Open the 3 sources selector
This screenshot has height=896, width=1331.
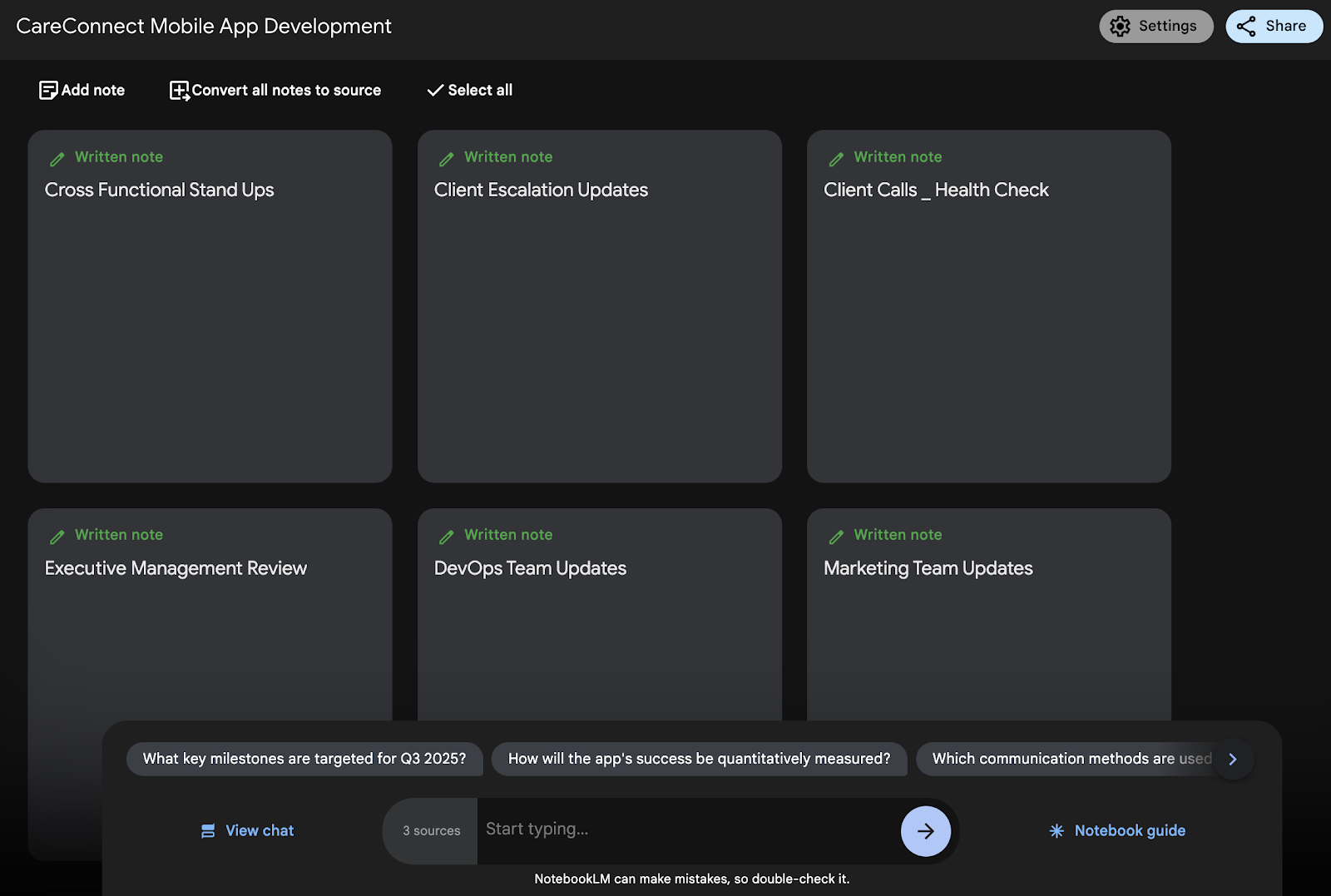[x=431, y=830]
